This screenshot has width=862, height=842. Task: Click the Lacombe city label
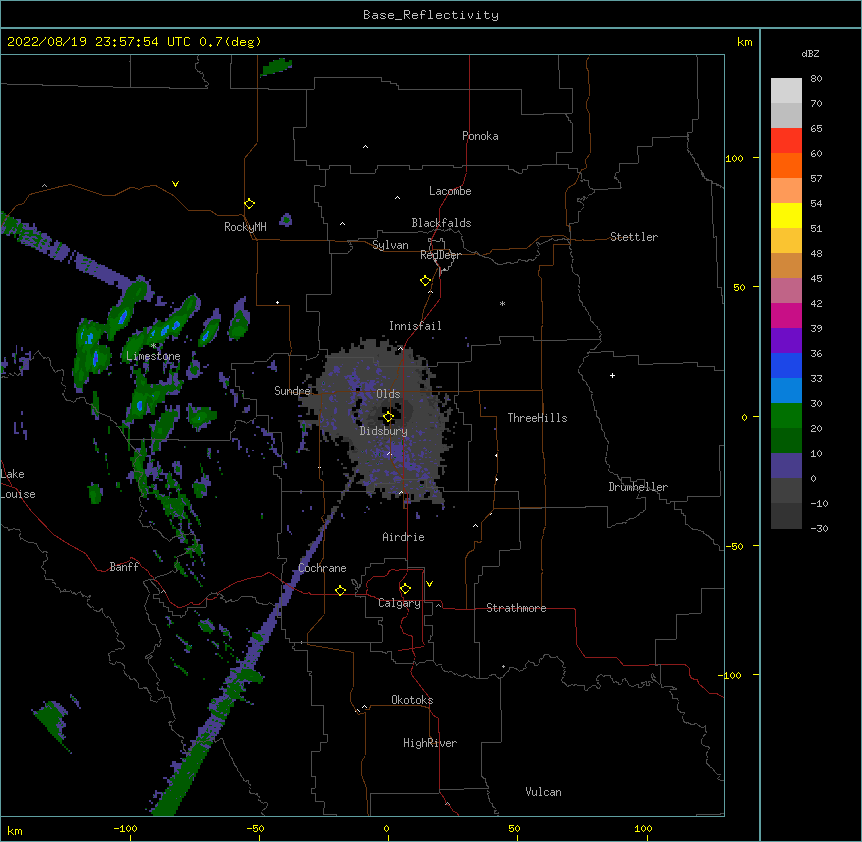[x=450, y=191]
